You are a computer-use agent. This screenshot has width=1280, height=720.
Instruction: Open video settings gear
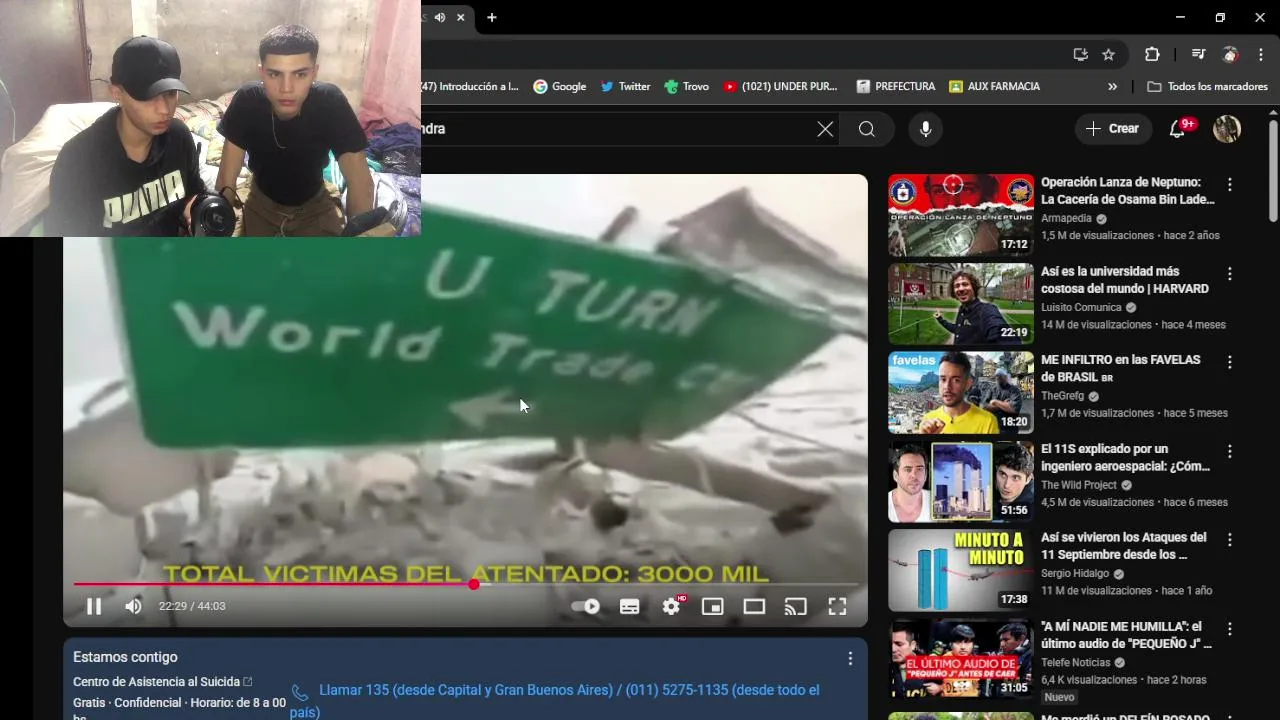[671, 606]
